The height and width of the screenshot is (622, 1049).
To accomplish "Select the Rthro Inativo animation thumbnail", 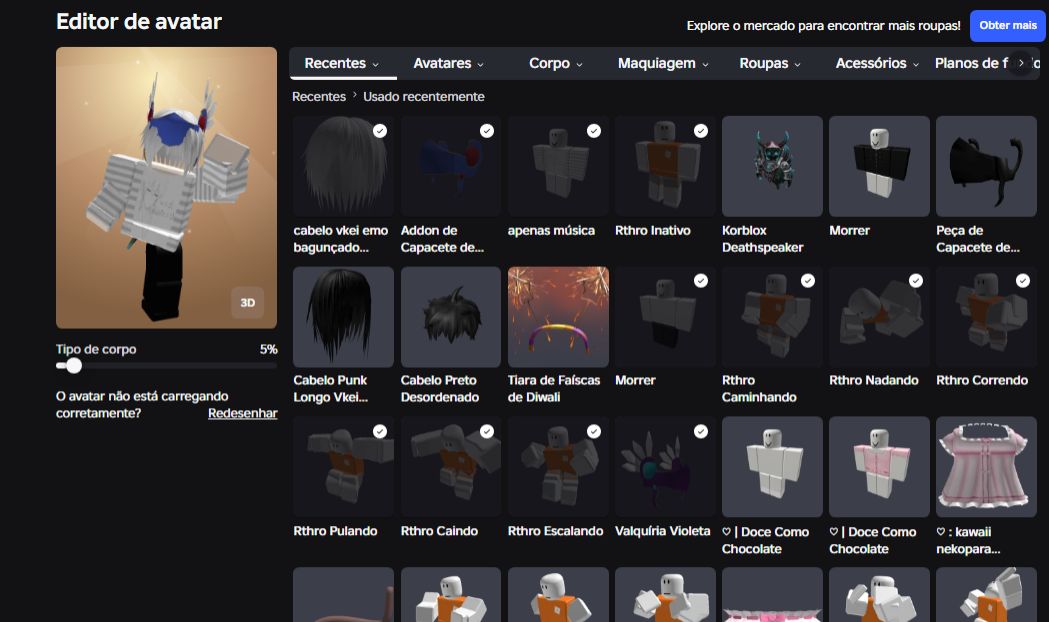I will tap(665, 166).
